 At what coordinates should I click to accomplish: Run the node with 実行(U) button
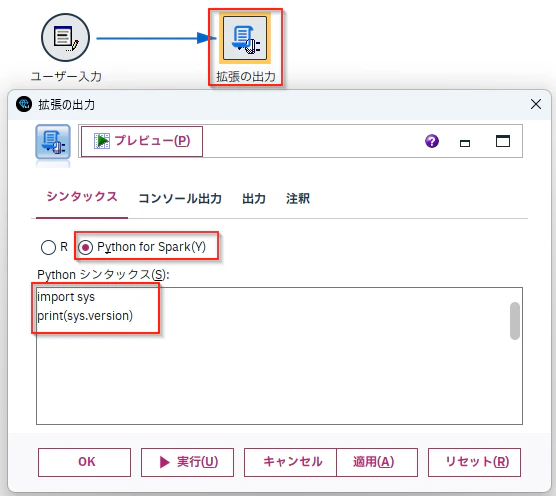click(187, 462)
